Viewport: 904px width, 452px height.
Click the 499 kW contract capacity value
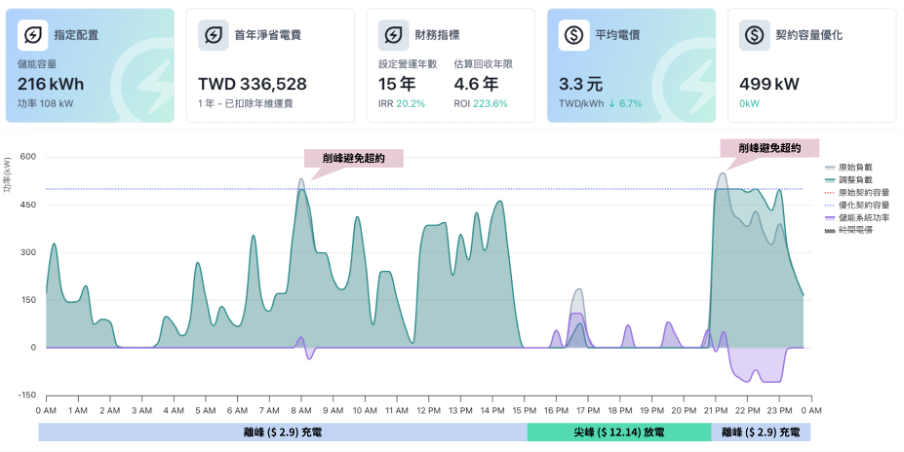[769, 84]
